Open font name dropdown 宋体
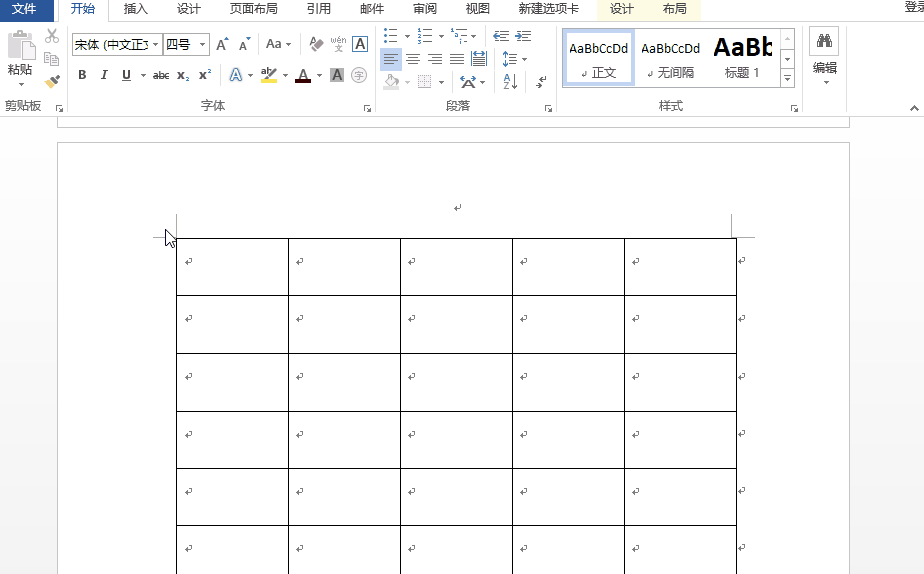The width and height of the screenshot is (924, 574). point(156,44)
